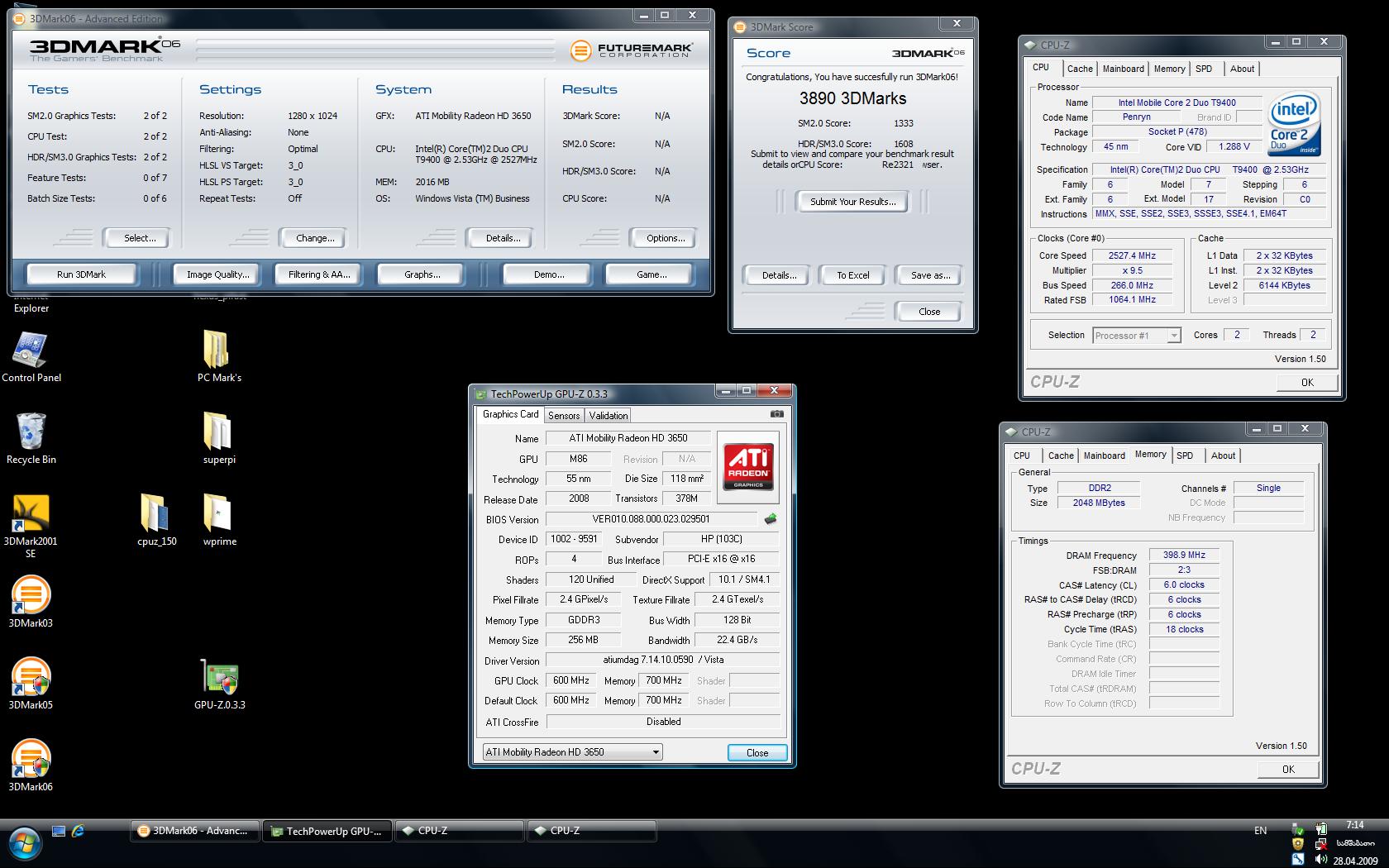Click Show Desktop quick launch icon
Screen dimensions: 1389x868
[59, 831]
